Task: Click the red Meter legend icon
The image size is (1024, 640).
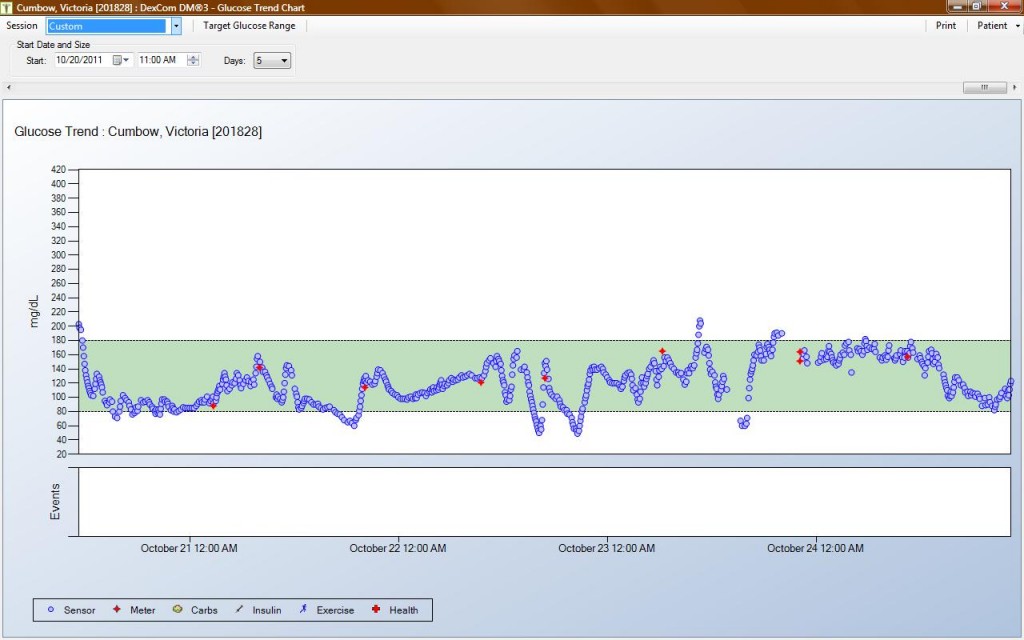Action: point(117,610)
